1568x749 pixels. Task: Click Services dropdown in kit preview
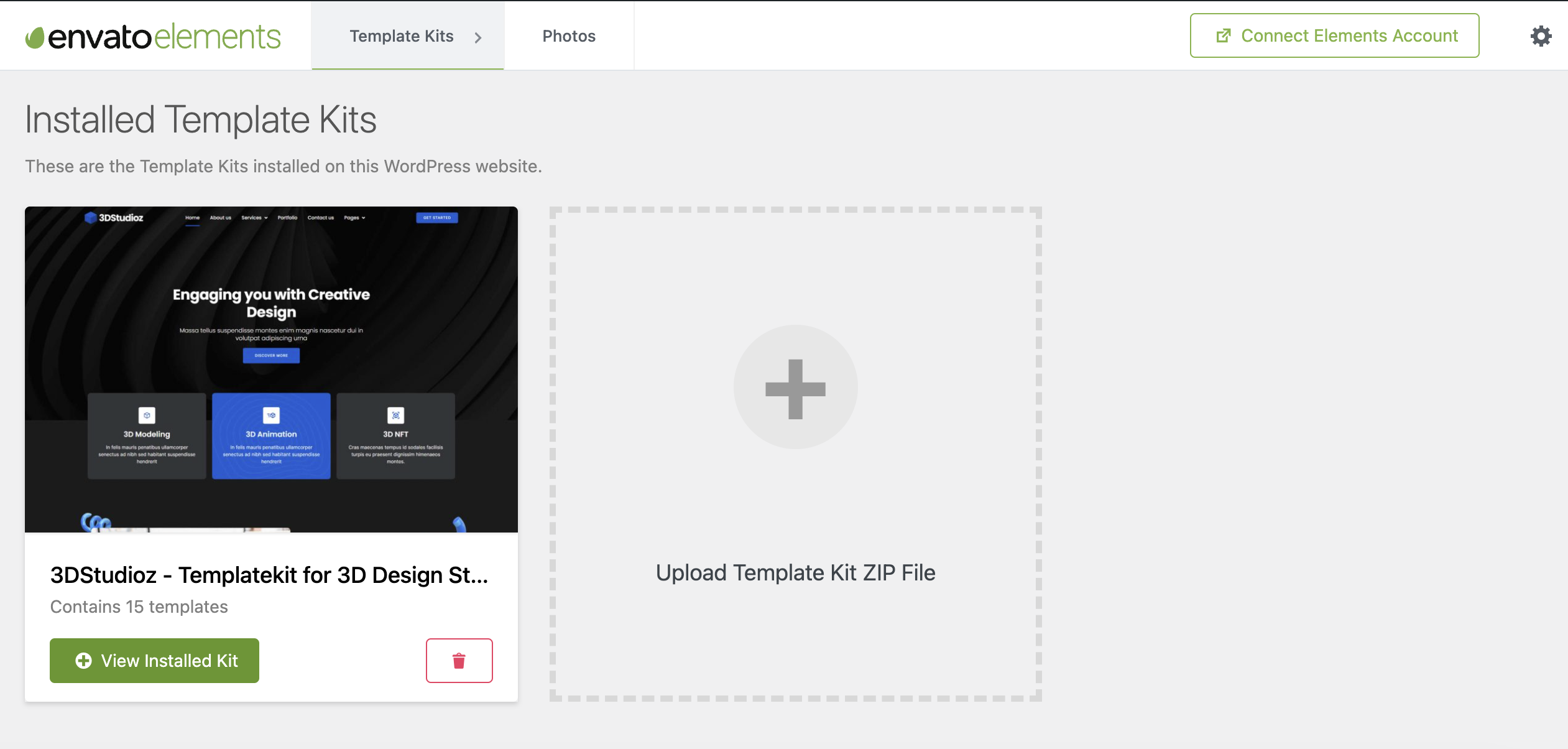(254, 218)
